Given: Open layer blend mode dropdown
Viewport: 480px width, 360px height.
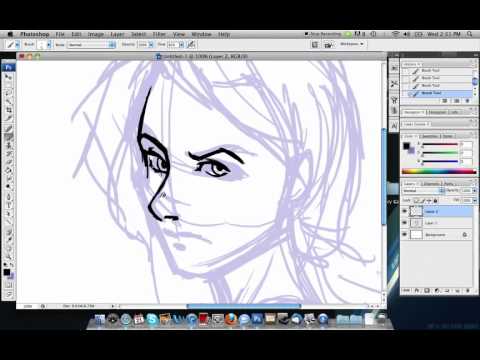Looking at the screenshot, I should tap(423, 191).
